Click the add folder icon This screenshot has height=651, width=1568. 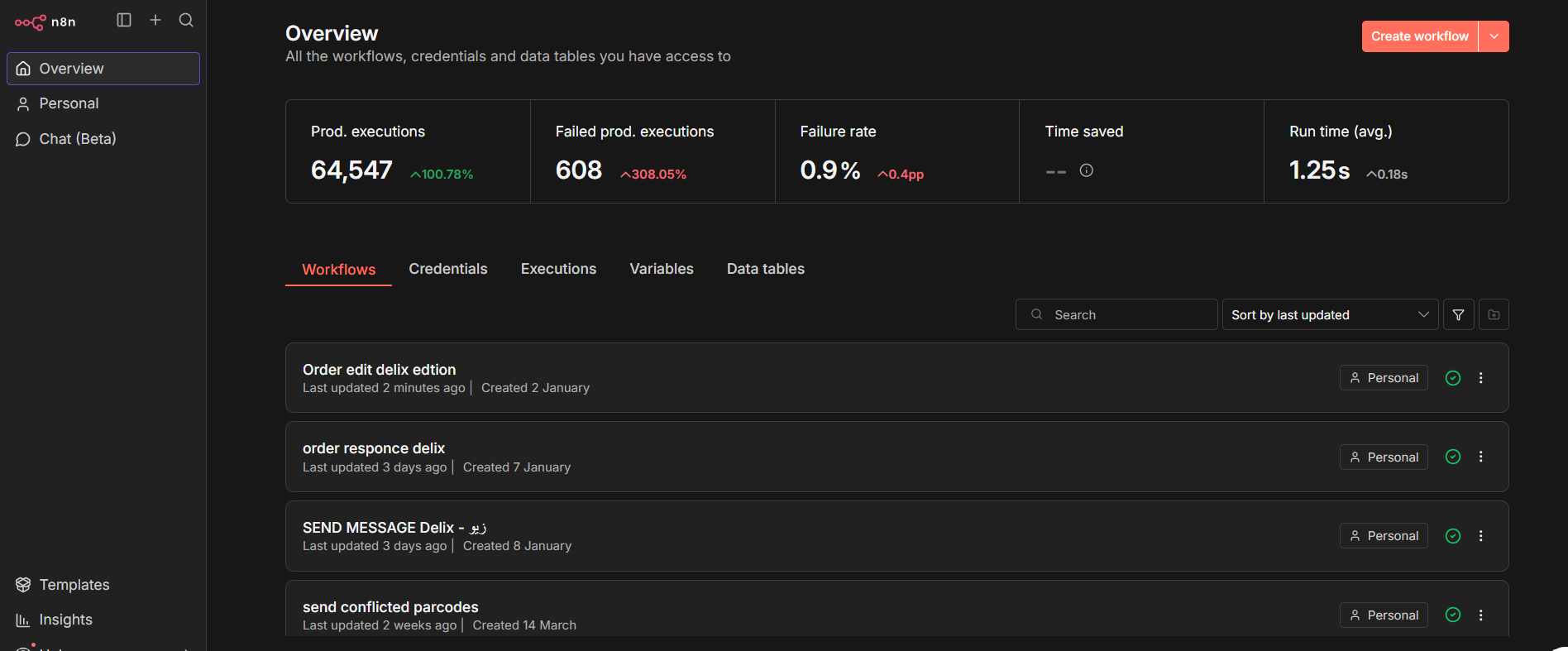pyautogui.click(x=1494, y=314)
